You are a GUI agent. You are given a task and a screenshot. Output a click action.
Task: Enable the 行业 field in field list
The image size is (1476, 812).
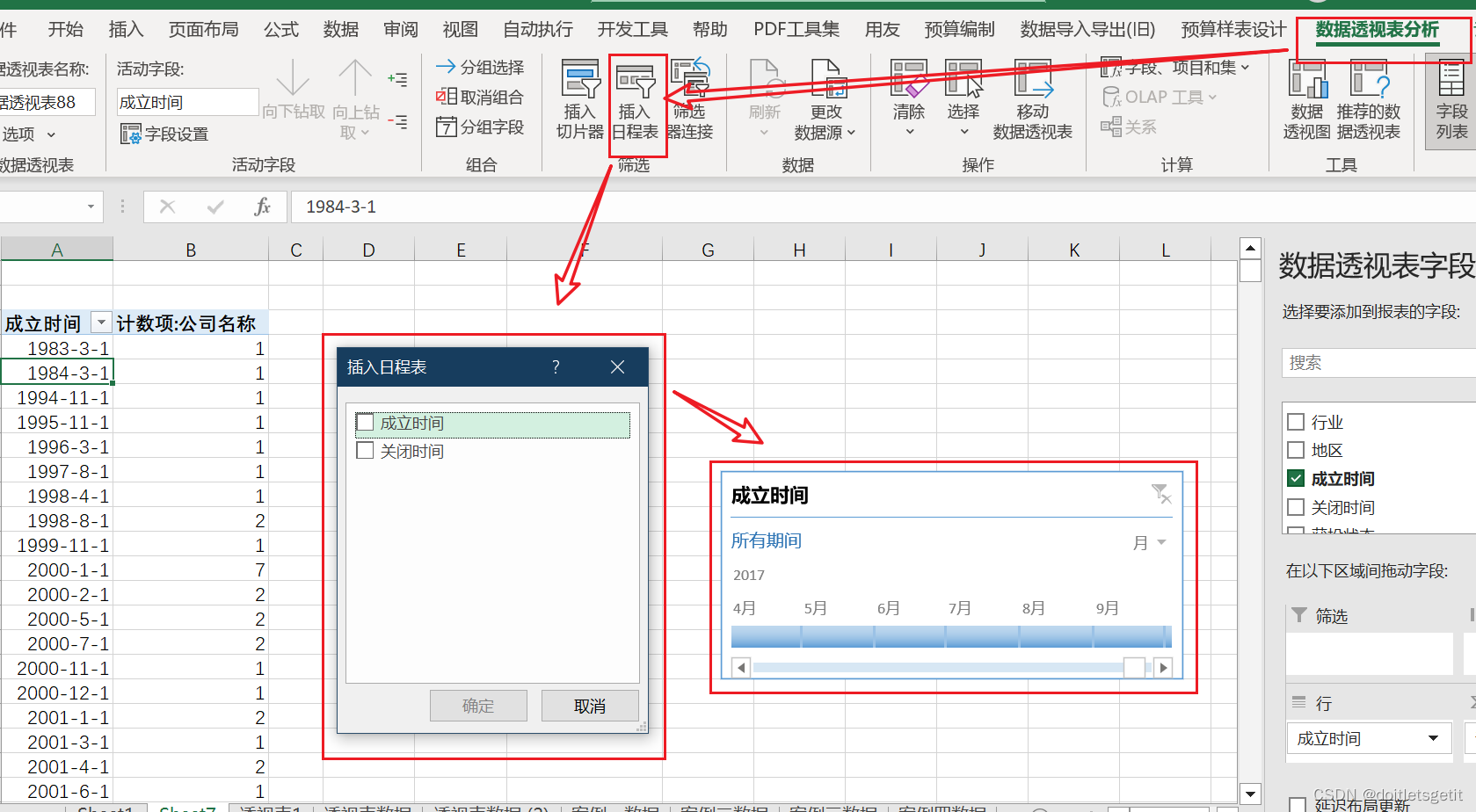[1296, 422]
